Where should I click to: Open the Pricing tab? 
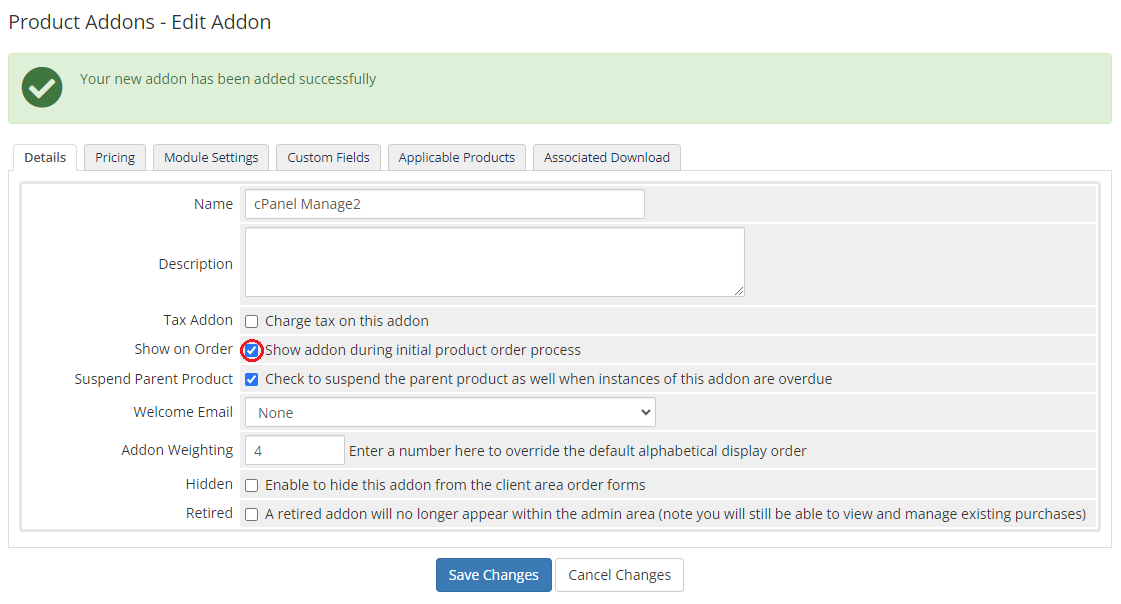(x=115, y=157)
